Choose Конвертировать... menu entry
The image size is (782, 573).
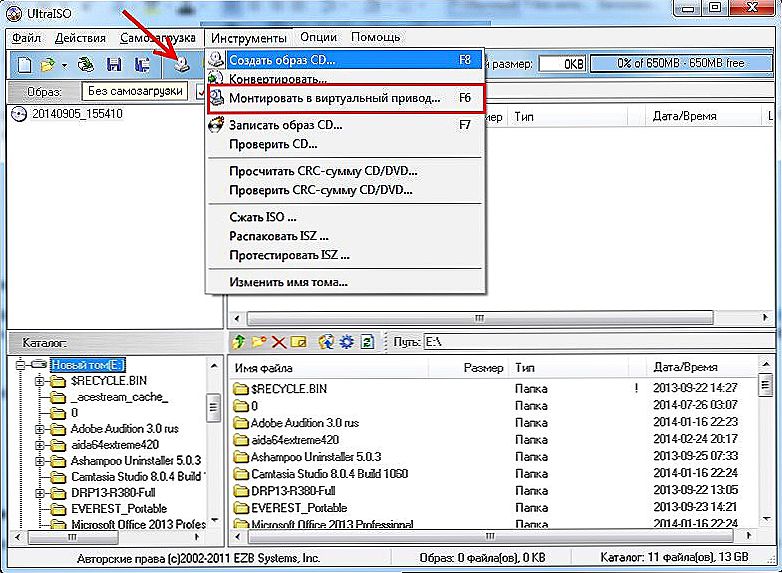point(345,78)
